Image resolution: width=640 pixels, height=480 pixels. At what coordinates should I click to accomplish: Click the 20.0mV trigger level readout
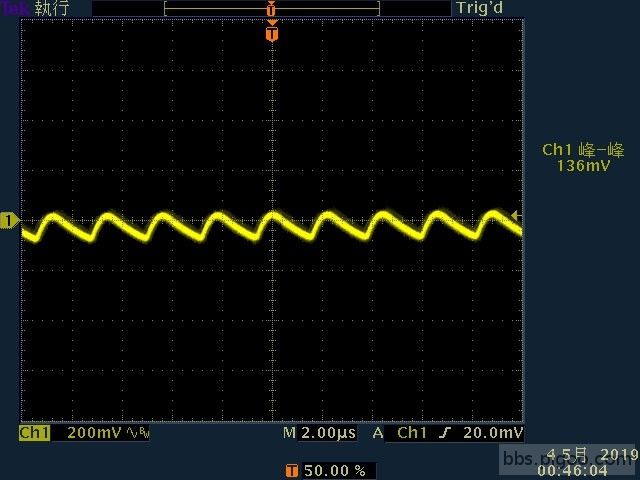(492, 433)
